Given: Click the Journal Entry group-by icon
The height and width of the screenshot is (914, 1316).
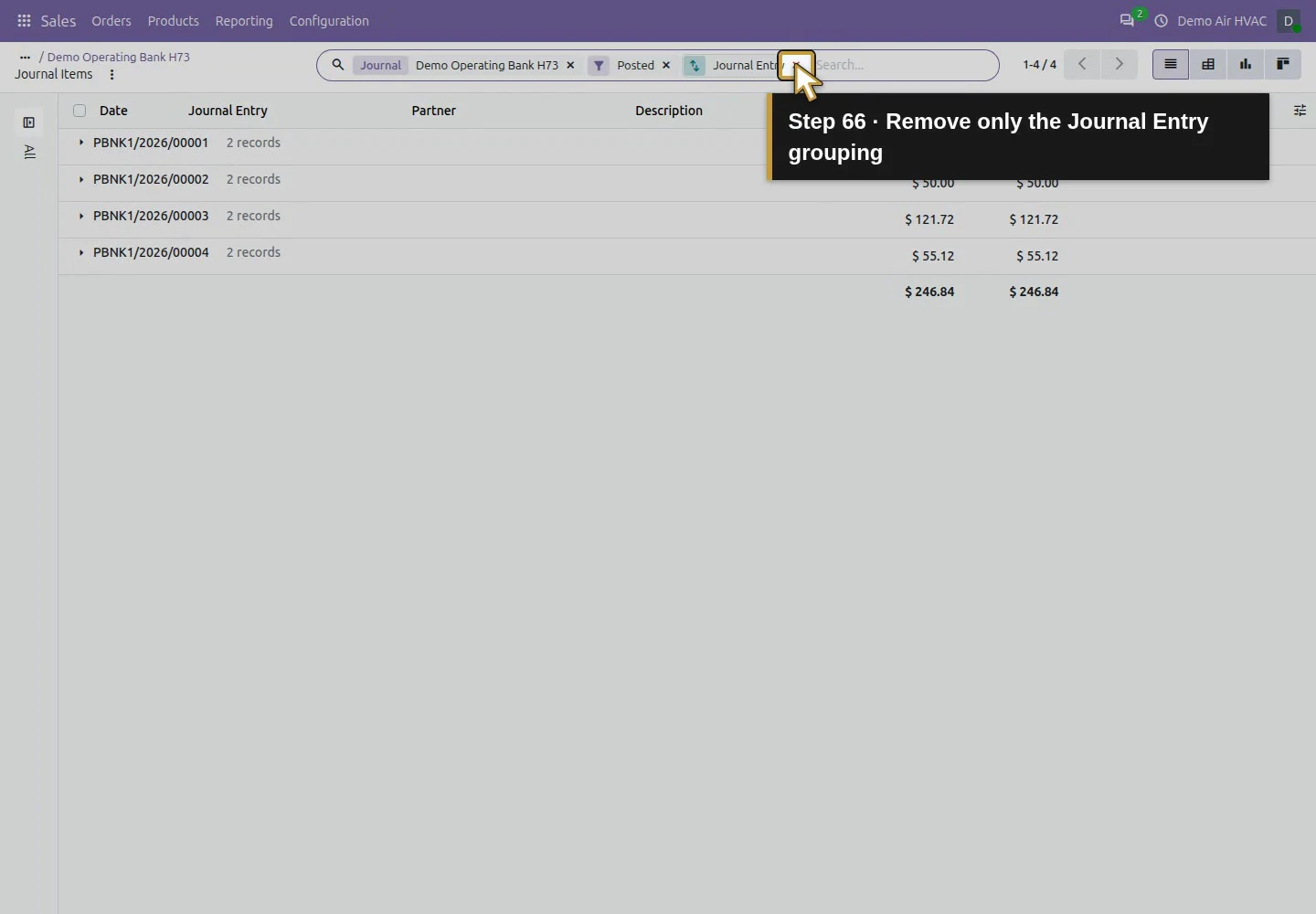Looking at the screenshot, I should (x=695, y=65).
